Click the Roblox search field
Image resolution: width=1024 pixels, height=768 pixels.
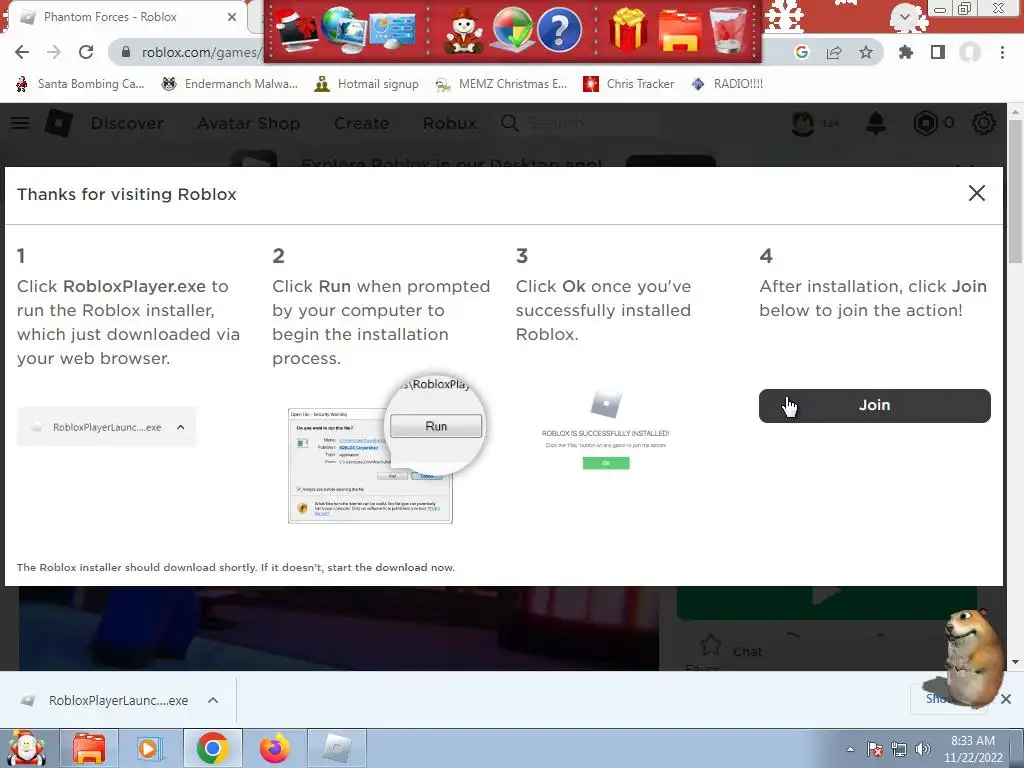[x=580, y=123]
